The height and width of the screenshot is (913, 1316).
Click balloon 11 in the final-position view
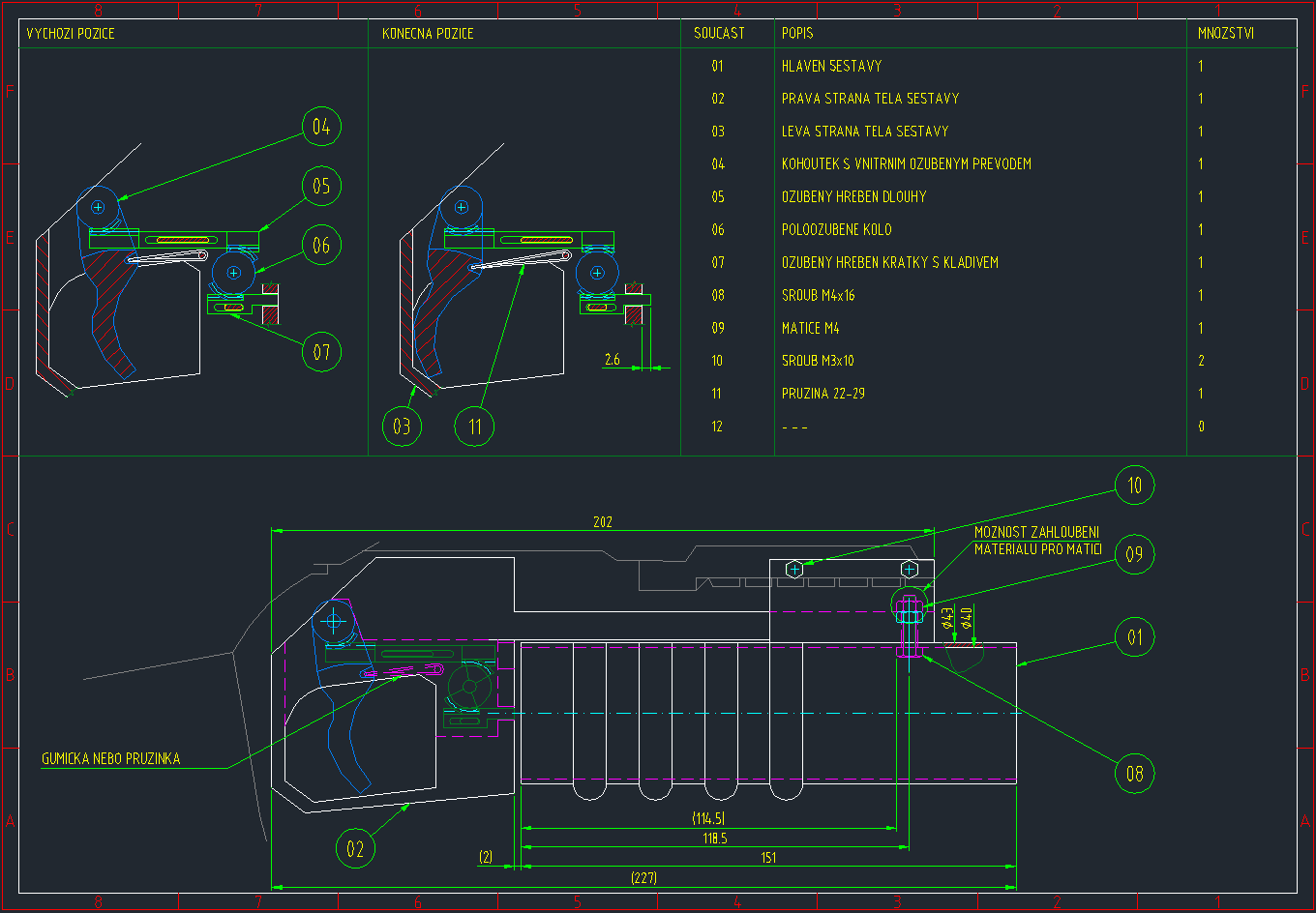pyautogui.click(x=474, y=427)
